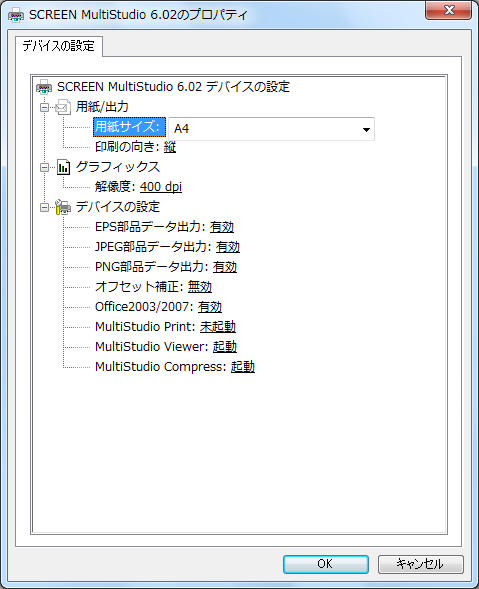
Task: Click the OK button
Action: point(325,564)
